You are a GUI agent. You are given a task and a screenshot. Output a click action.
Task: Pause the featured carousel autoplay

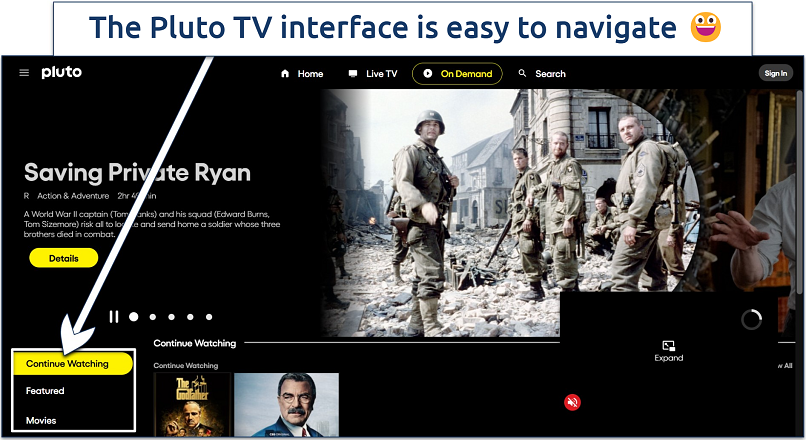point(113,317)
